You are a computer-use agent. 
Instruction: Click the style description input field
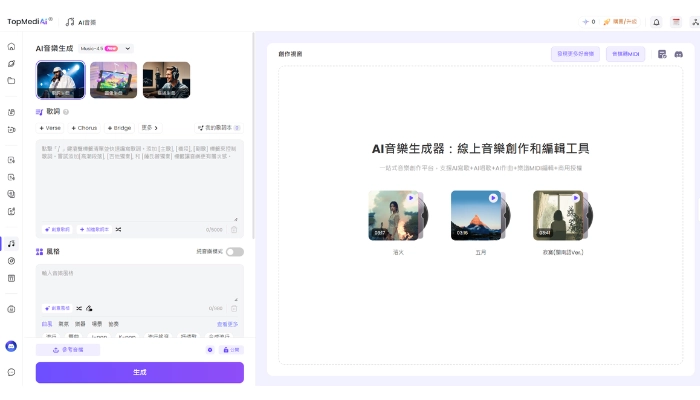139,282
